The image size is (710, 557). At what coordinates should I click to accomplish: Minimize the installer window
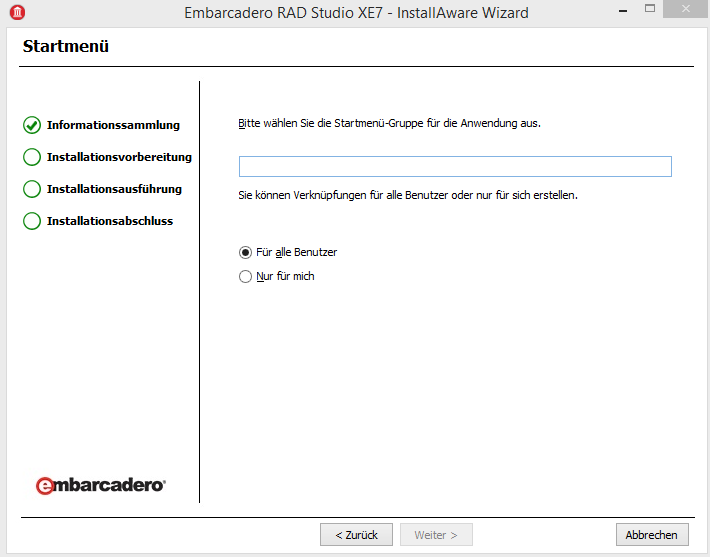click(623, 10)
